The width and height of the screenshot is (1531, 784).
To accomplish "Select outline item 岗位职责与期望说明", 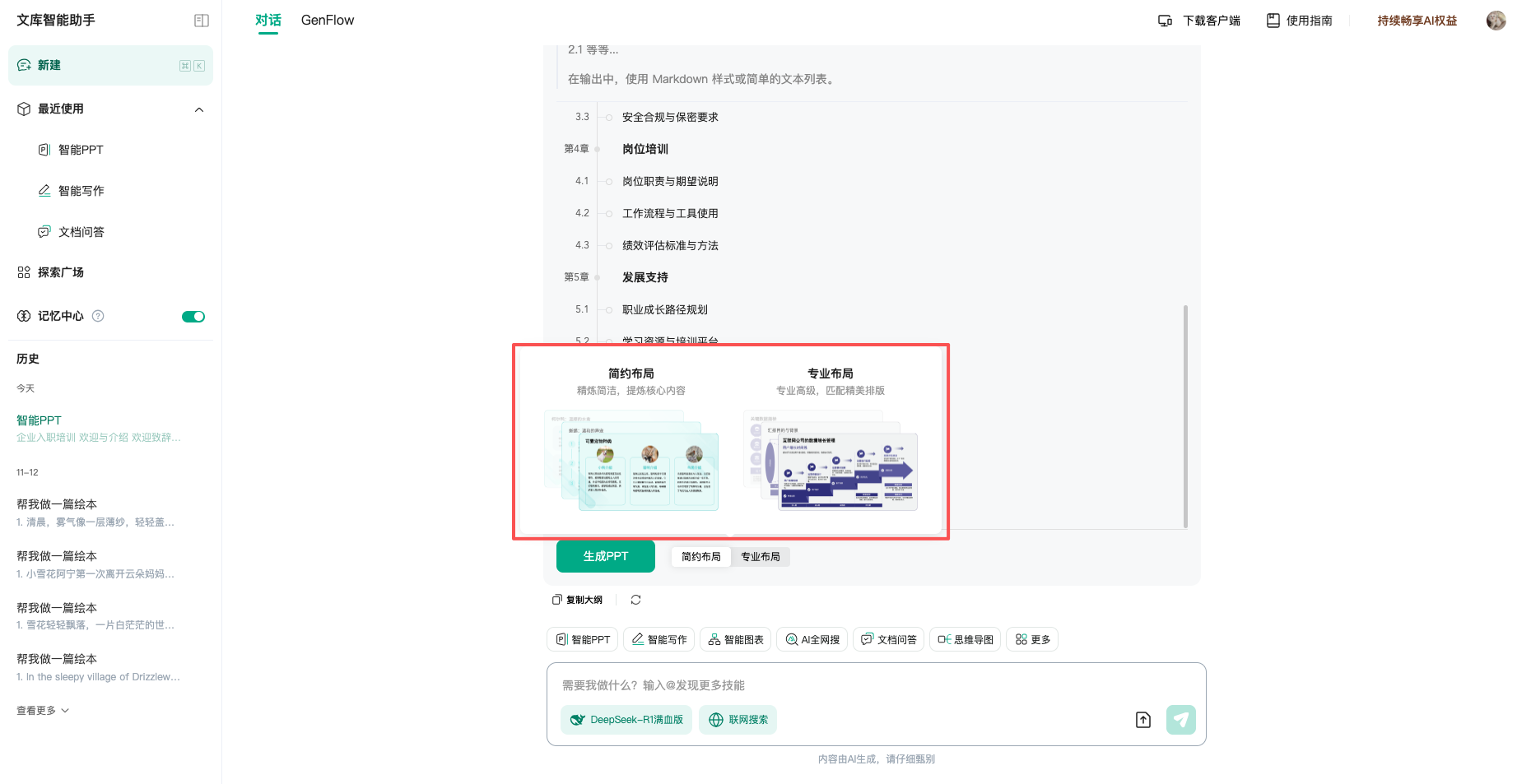I will (x=670, y=181).
